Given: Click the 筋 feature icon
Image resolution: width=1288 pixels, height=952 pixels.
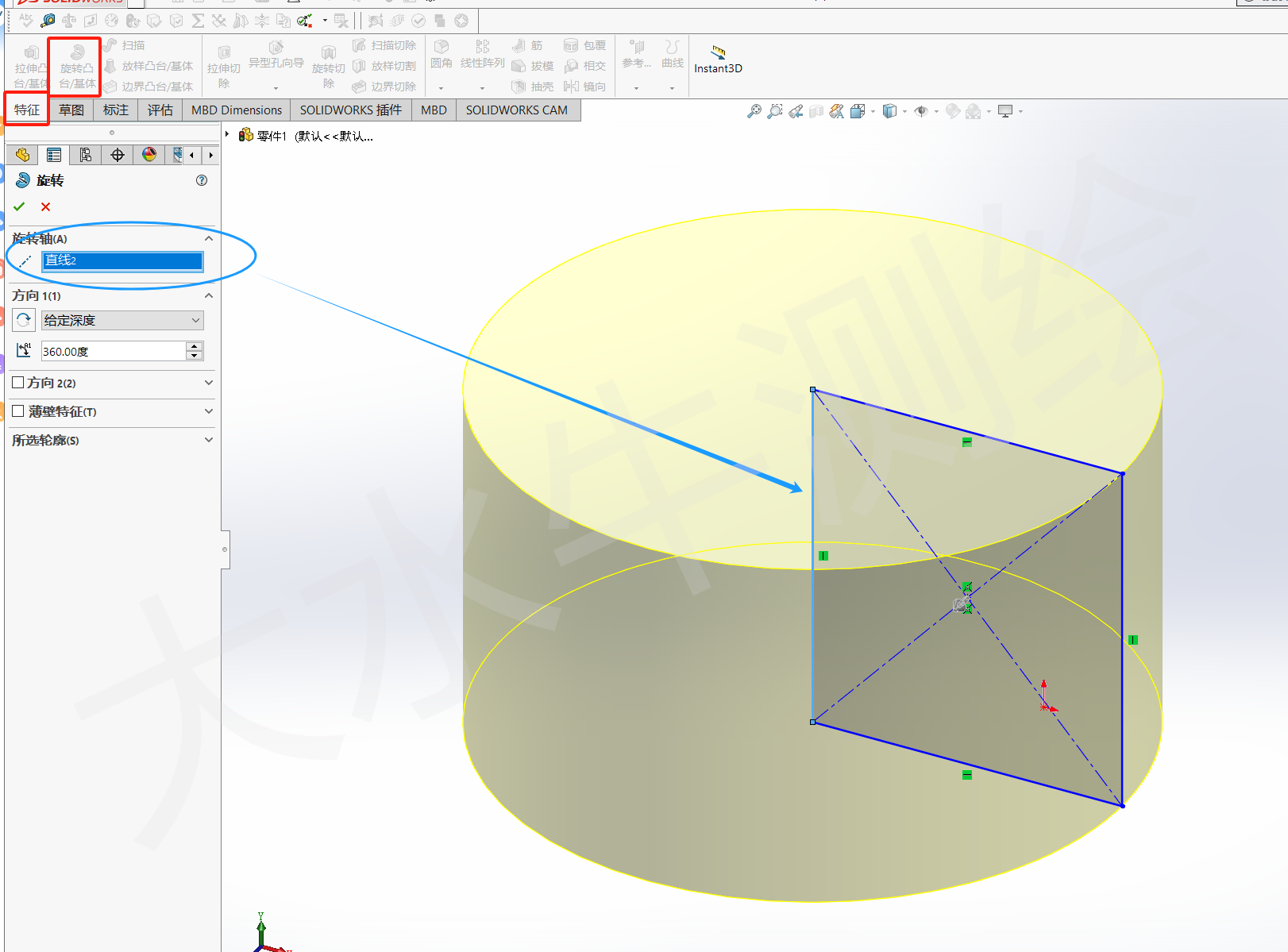Looking at the screenshot, I should [520, 45].
